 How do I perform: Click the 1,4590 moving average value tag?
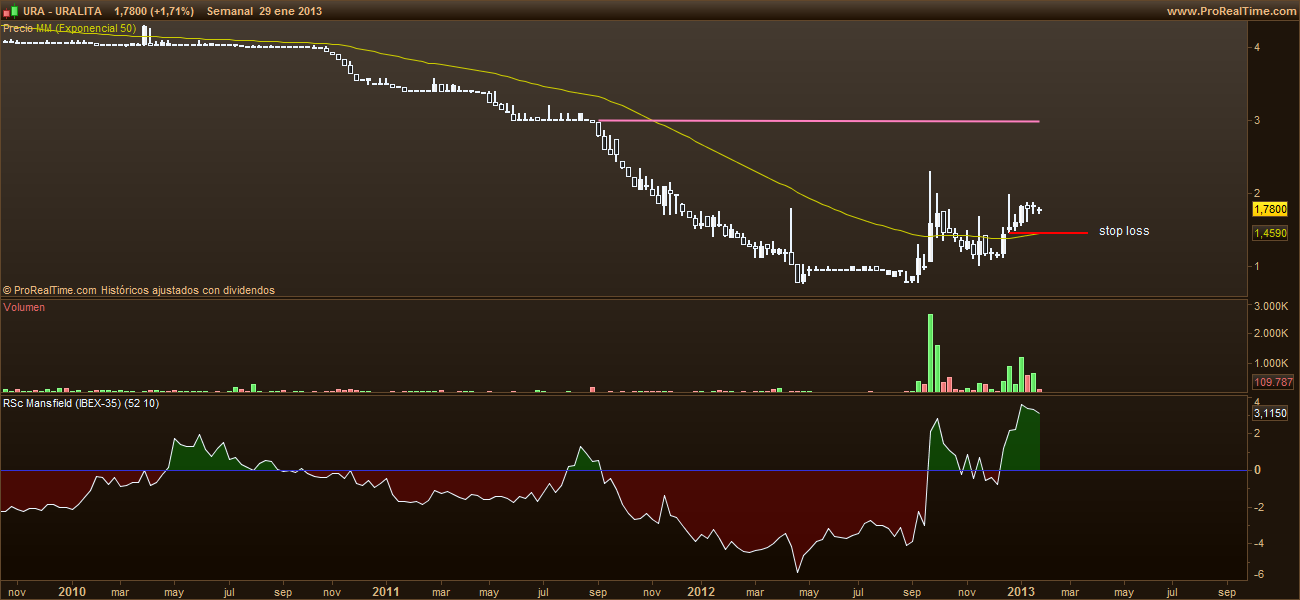point(1269,232)
